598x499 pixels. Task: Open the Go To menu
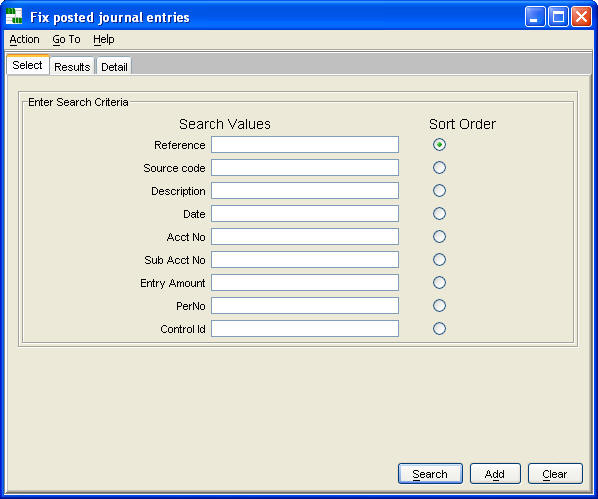coord(66,39)
